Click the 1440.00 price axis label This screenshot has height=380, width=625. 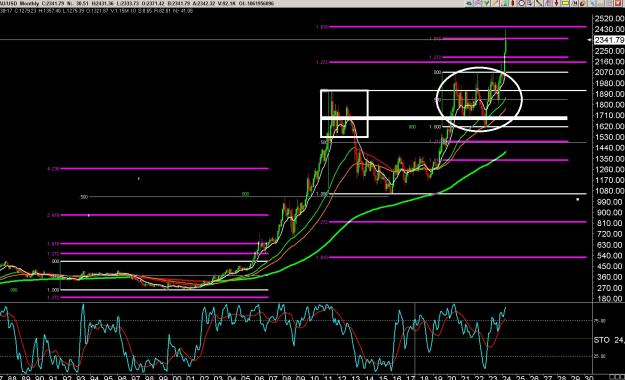click(x=609, y=148)
